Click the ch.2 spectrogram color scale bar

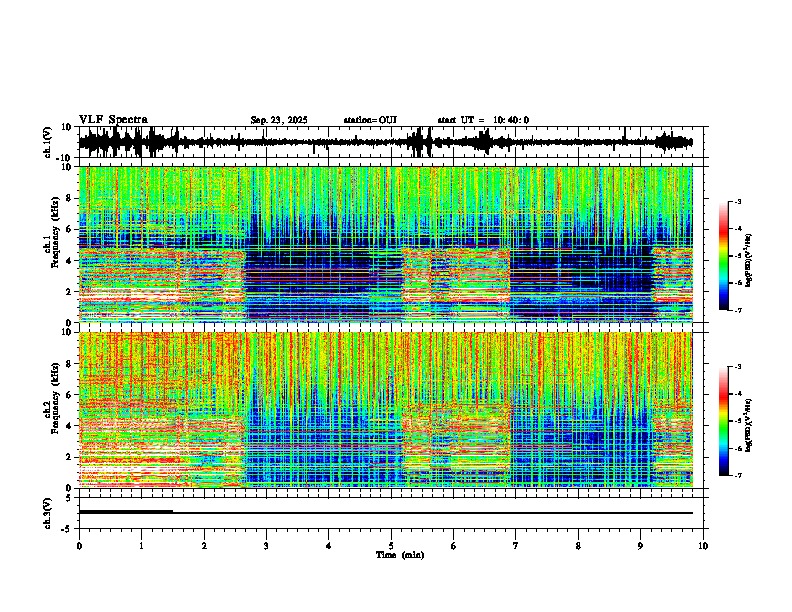coord(724,421)
